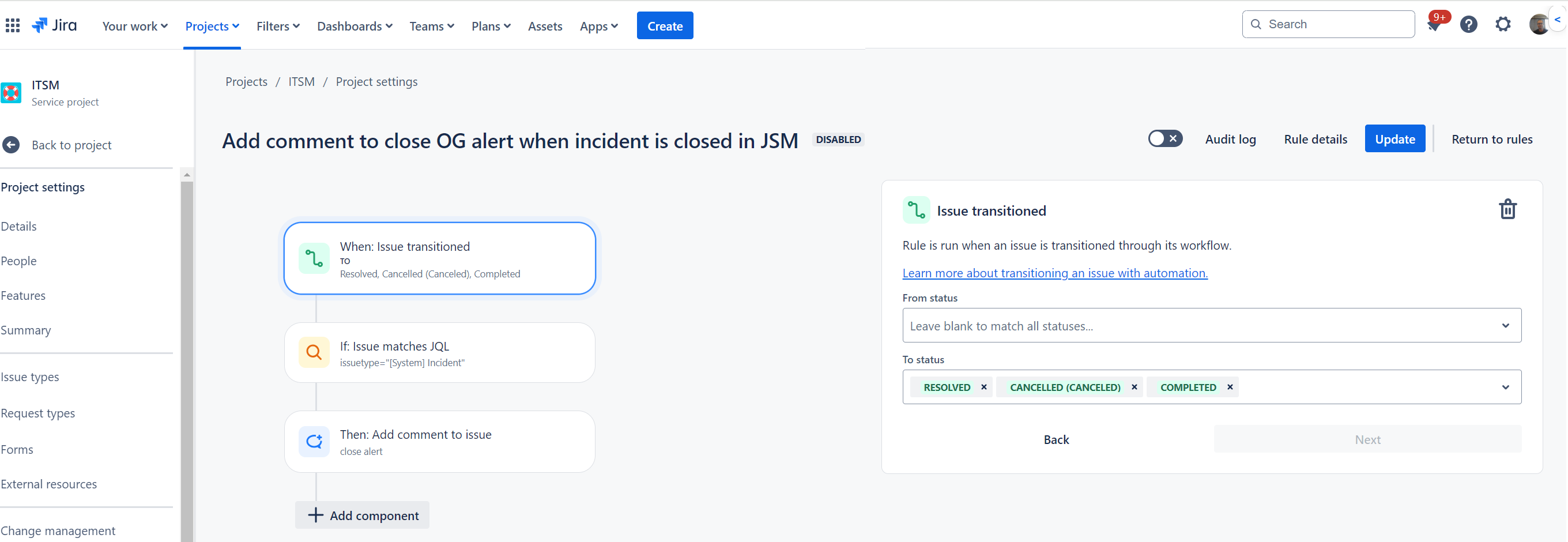The image size is (1568, 542).
Task: Enable the rule with the toggle switch
Action: coord(1165,139)
